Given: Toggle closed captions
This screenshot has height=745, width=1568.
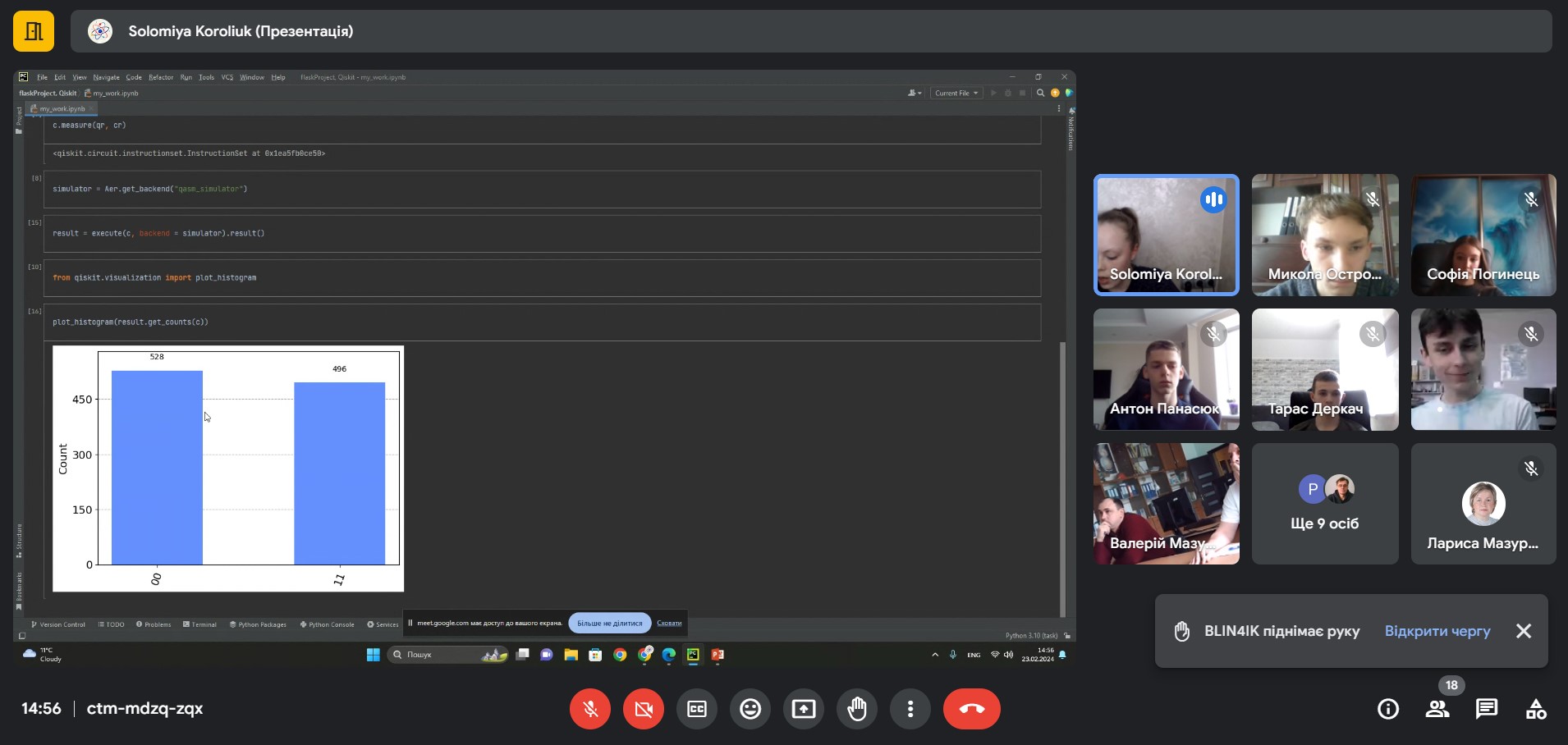Looking at the screenshot, I should 696,709.
